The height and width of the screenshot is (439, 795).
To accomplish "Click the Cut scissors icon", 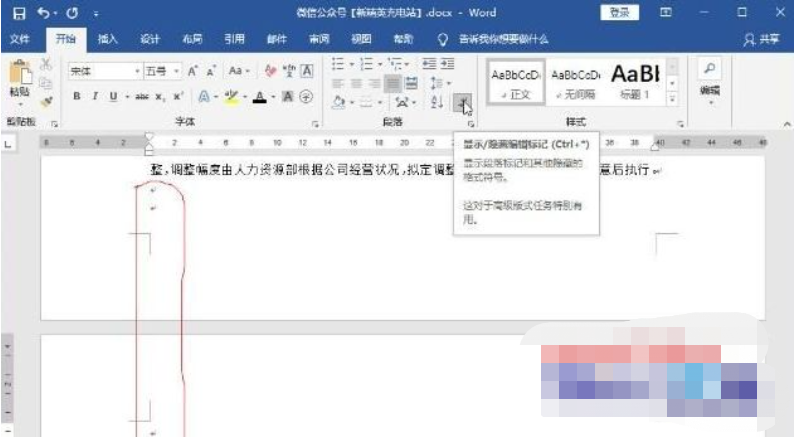I will (x=46, y=65).
